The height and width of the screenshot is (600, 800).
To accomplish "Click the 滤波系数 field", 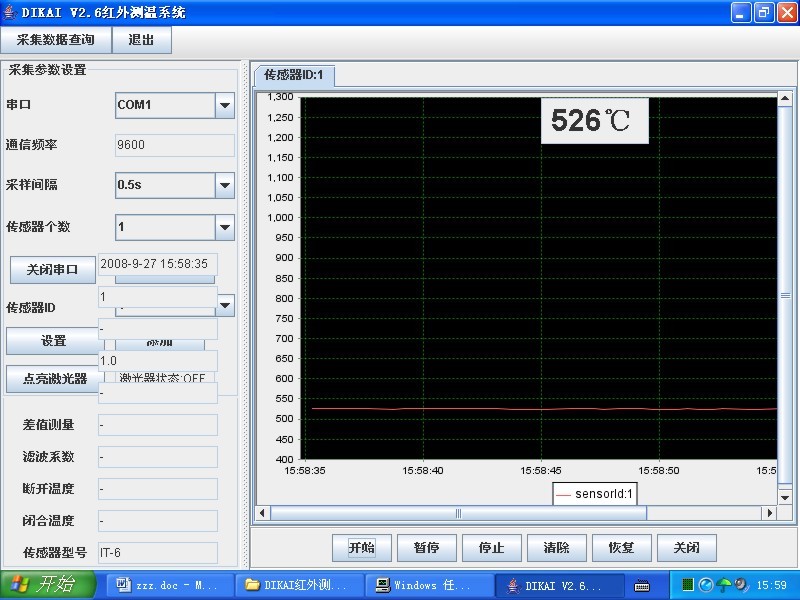I will [x=158, y=457].
